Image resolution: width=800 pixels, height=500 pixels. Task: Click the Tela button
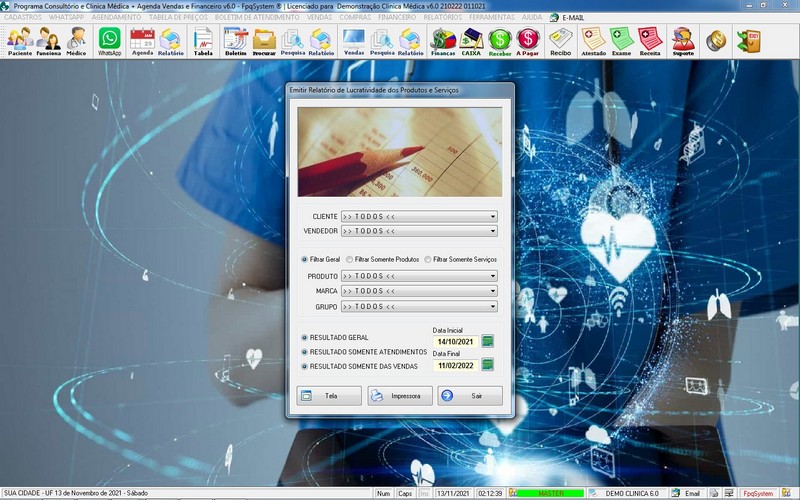tap(329, 396)
